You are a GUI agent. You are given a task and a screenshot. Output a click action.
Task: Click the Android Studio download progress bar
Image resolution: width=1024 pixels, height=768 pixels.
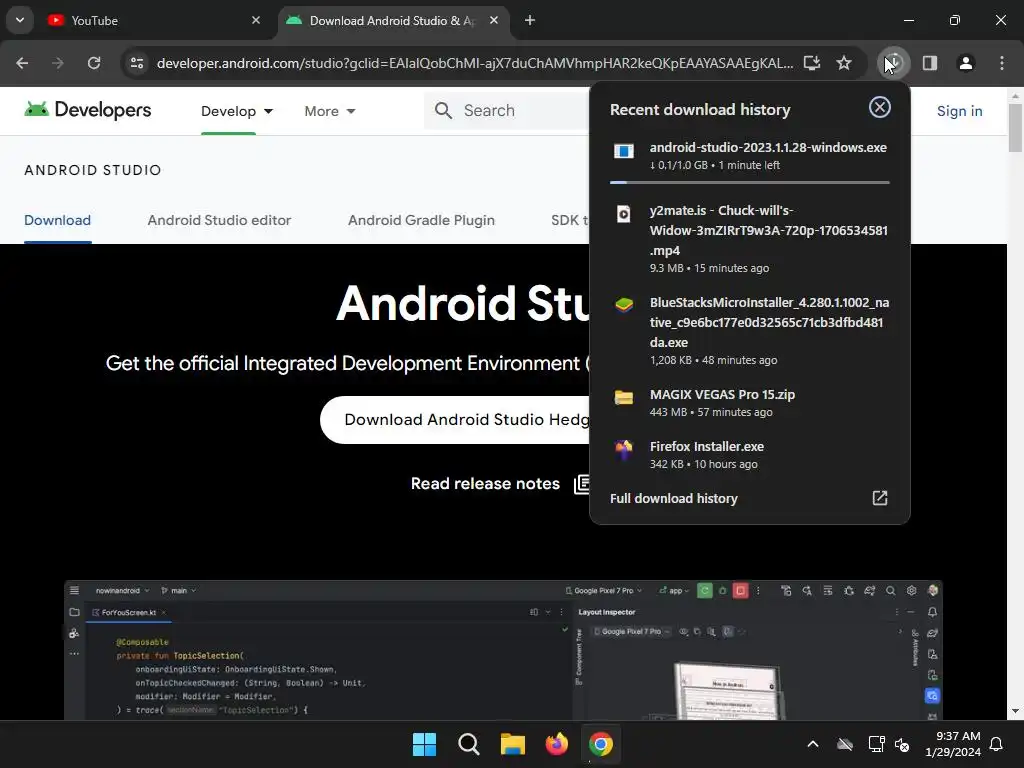(x=750, y=182)
